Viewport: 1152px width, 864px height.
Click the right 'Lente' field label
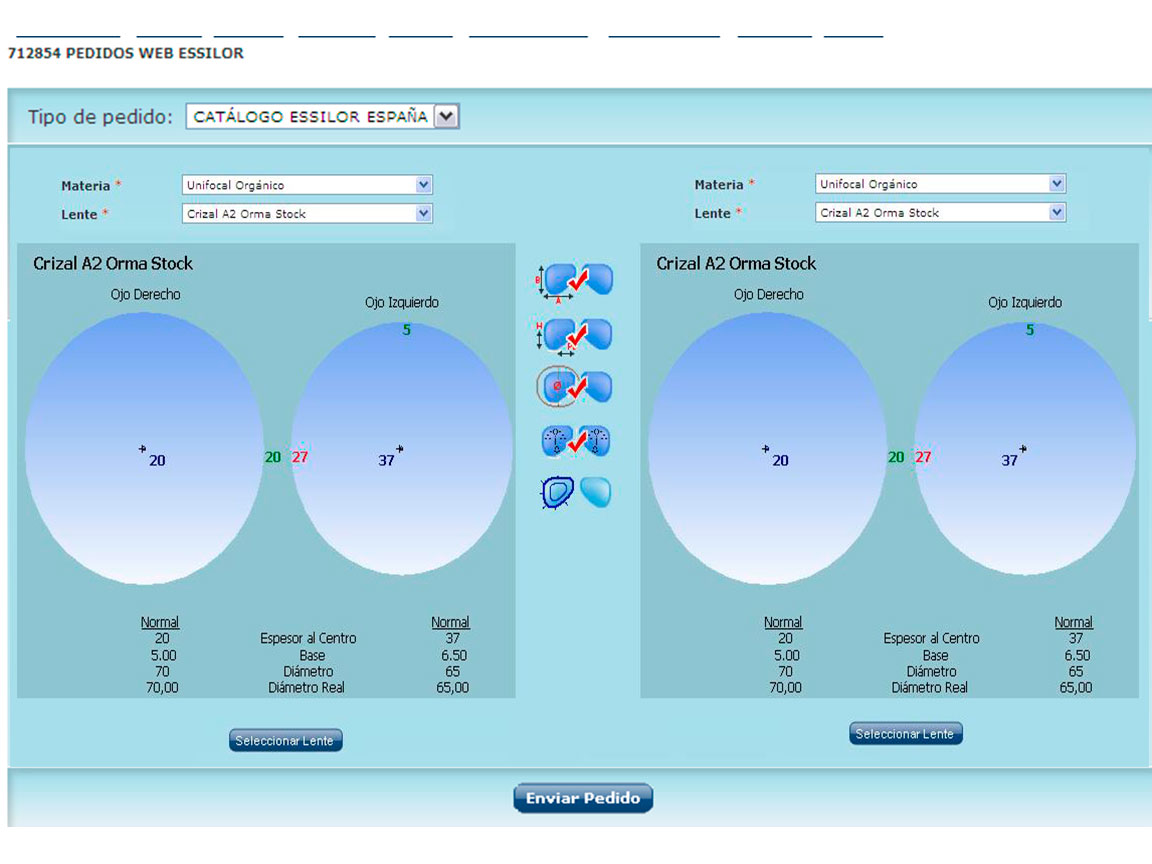pyautogui.click(x=713, y=213)
